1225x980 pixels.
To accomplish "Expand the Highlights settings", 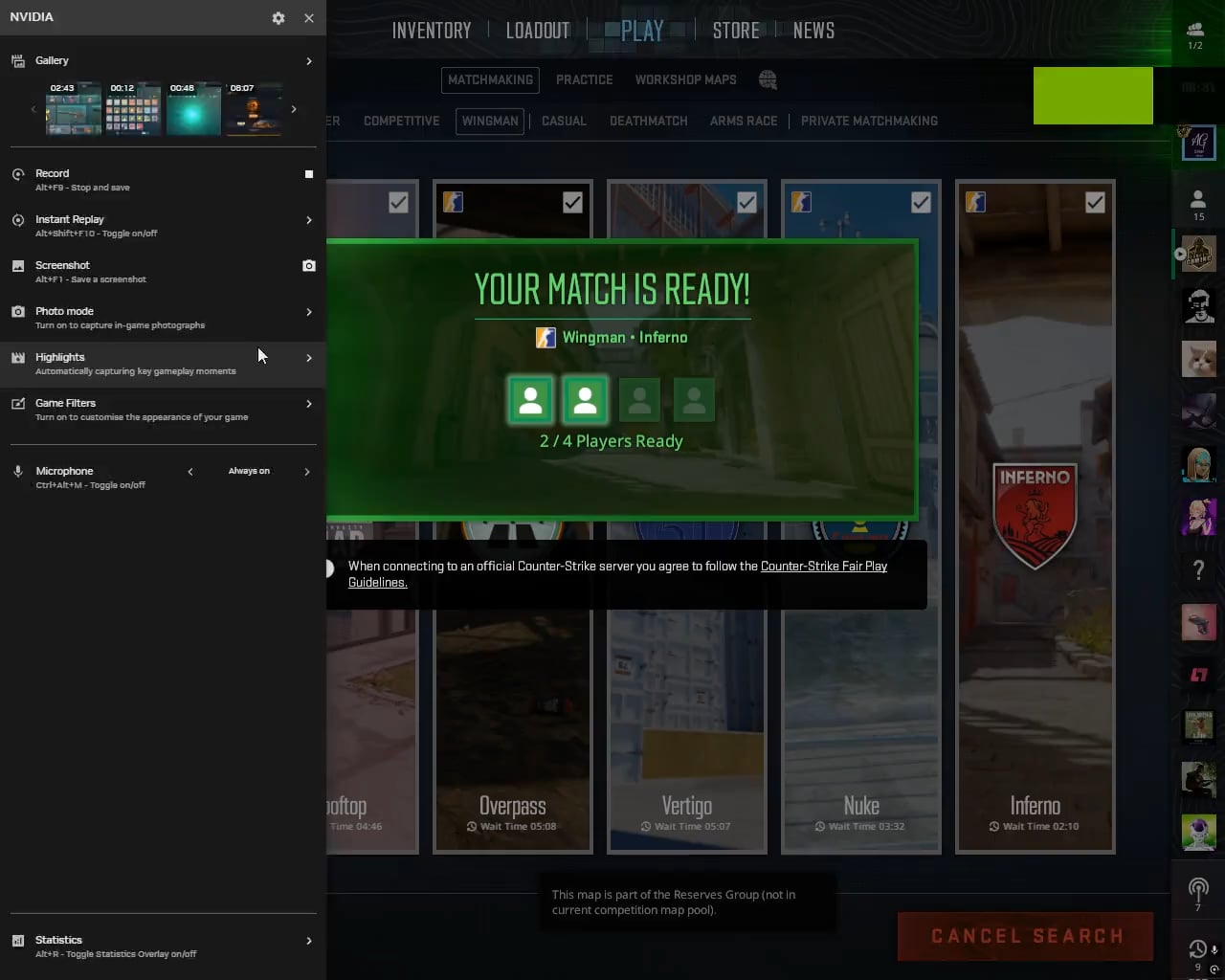I will click(x=309, y=358).
